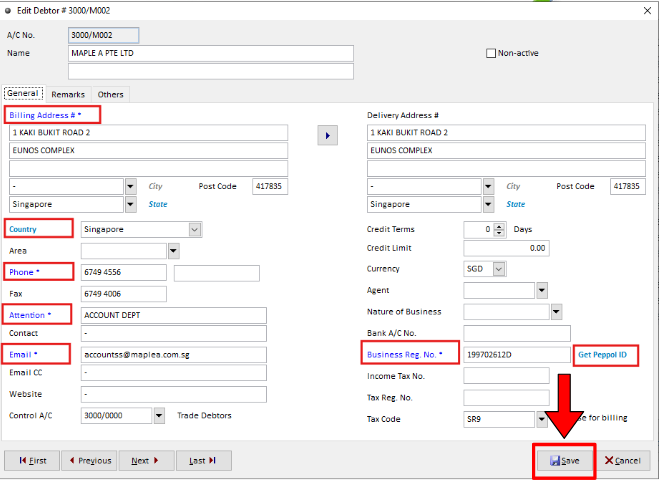
Task: Go to the First debtor record
Action: tap(32, 461)
